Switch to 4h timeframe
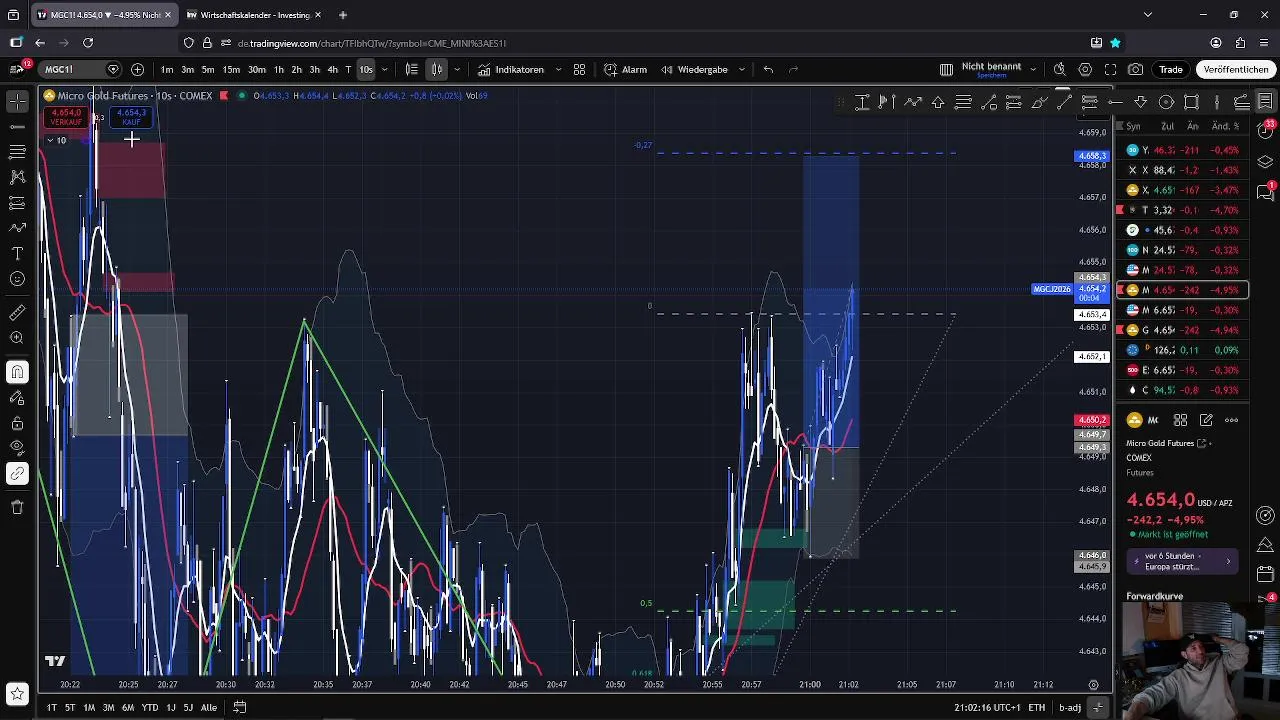The width and height of the screenshot is (1280, 720). pyautogui.click(x=332, y=69)
